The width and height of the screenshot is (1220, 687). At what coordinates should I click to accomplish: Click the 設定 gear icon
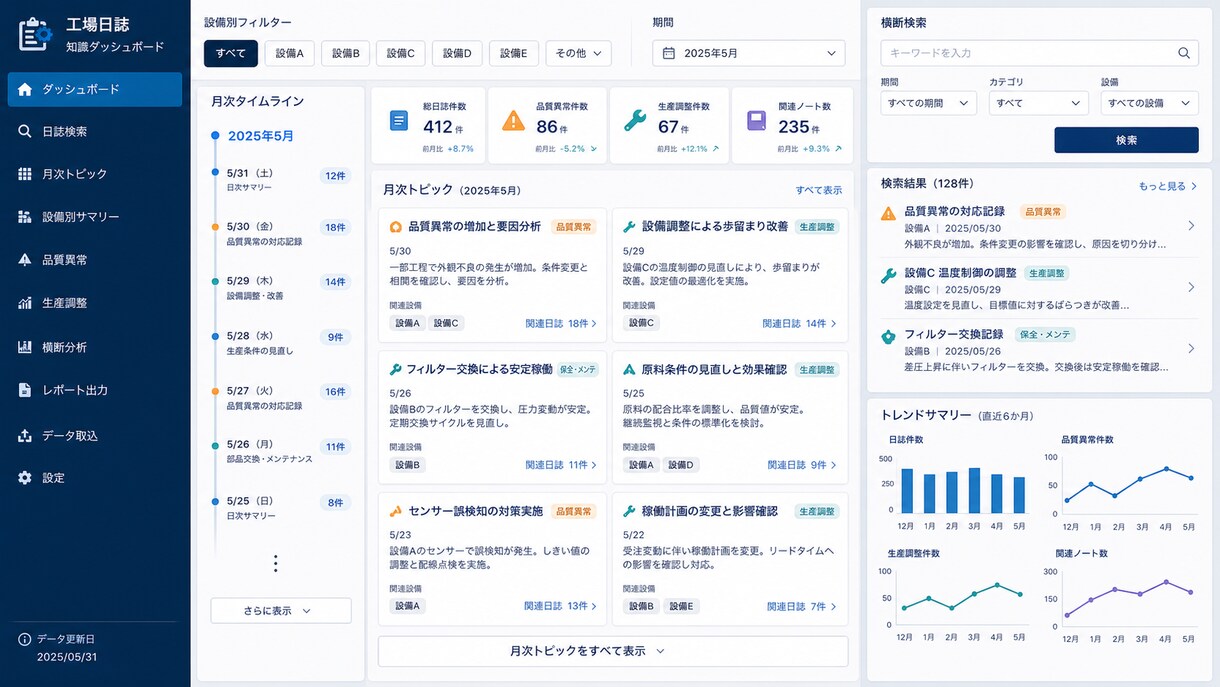[25, 478]
